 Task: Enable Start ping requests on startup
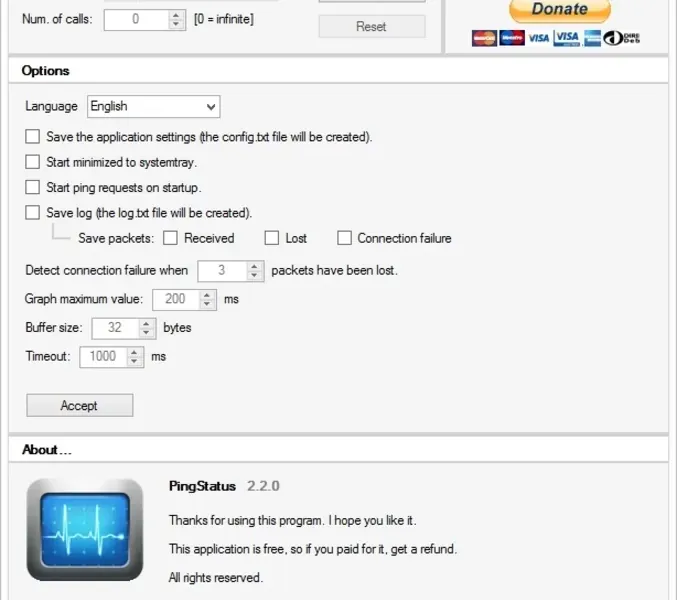pos(32,187)
